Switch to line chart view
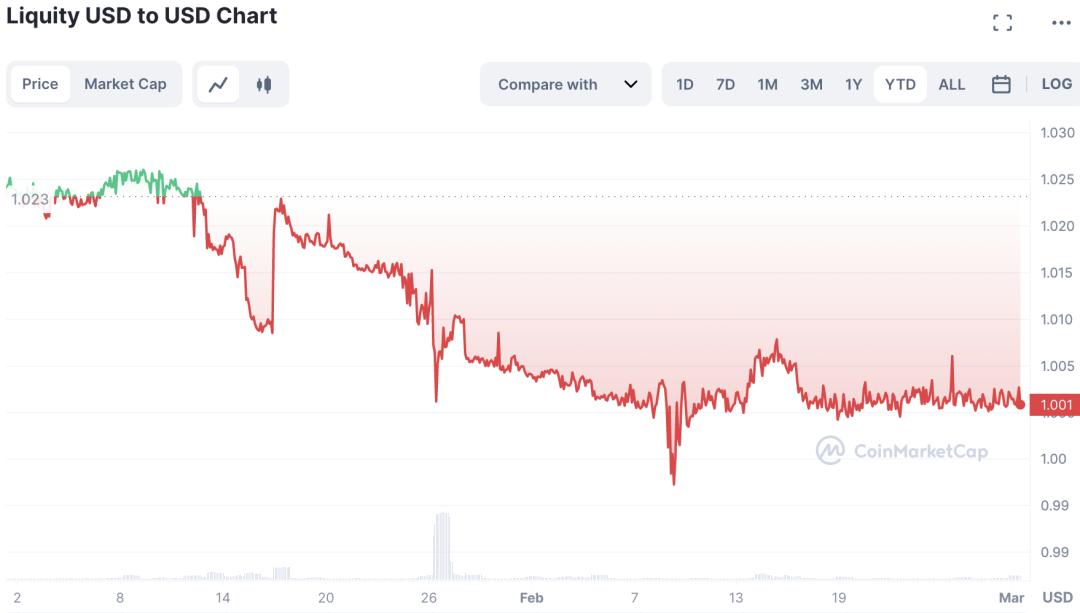 click(218, 84)
